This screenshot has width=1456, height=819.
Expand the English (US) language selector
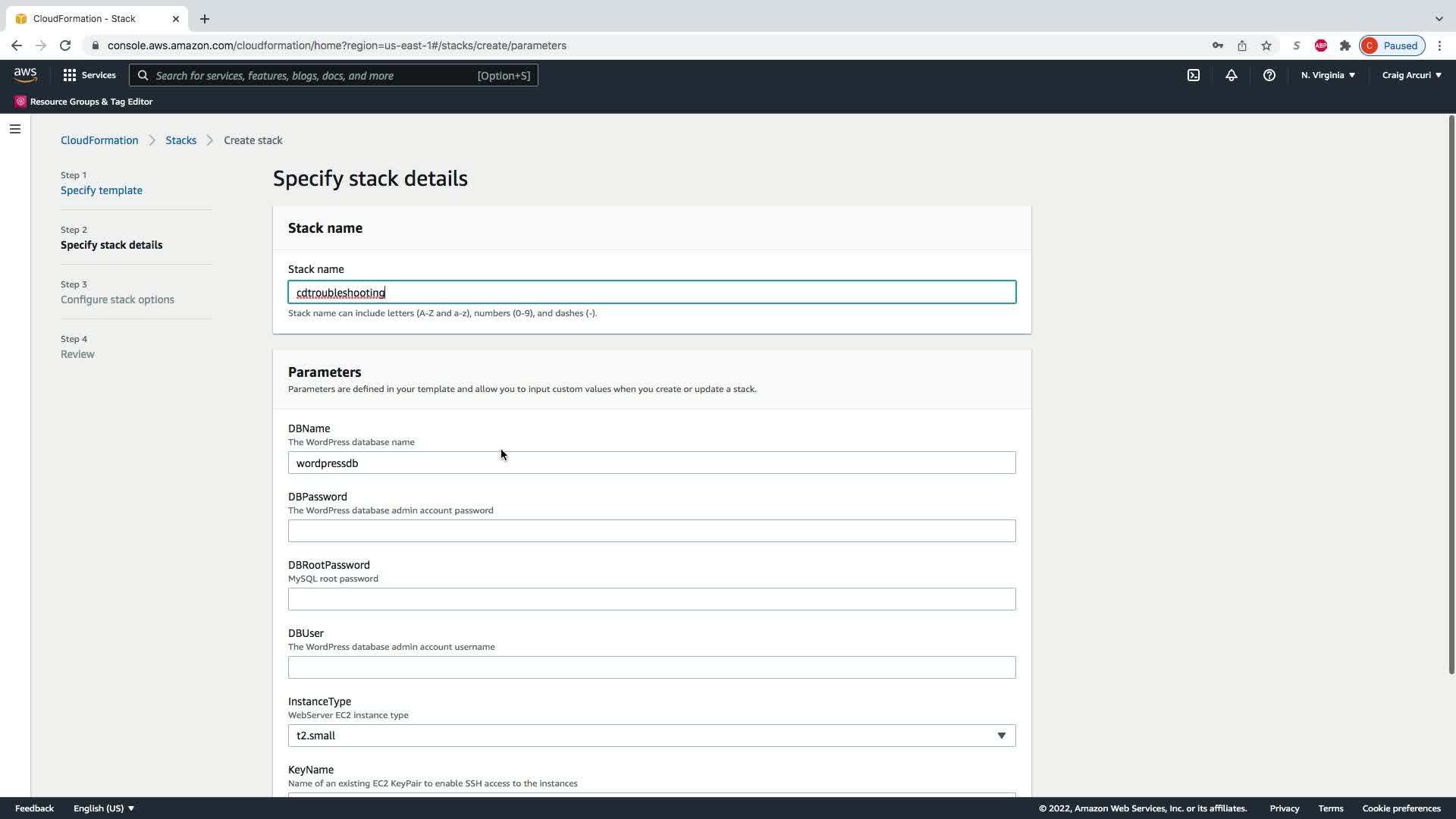pyautogui.click(x=104, y=808)
